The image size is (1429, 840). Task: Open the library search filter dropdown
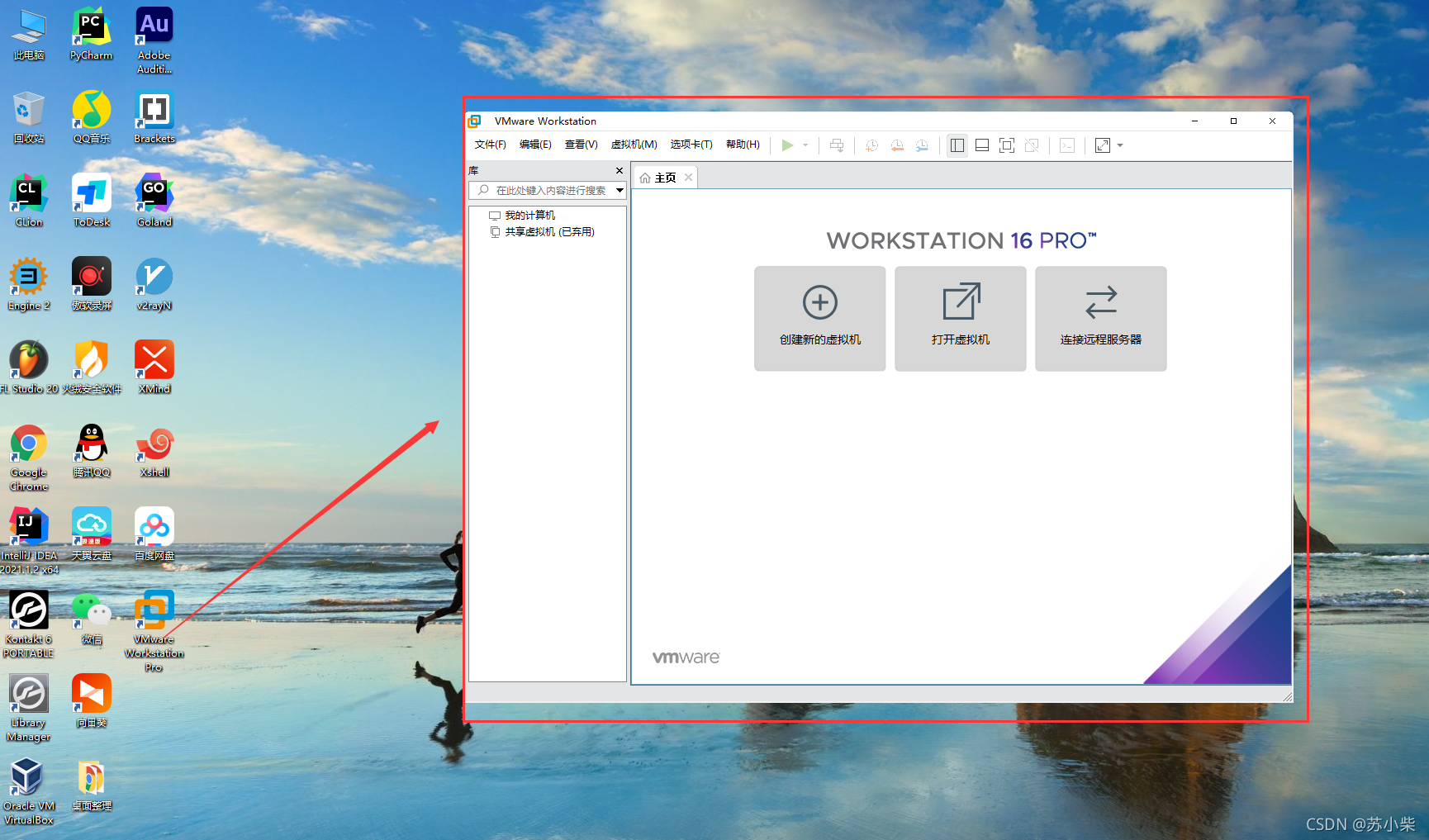(620, 190)
